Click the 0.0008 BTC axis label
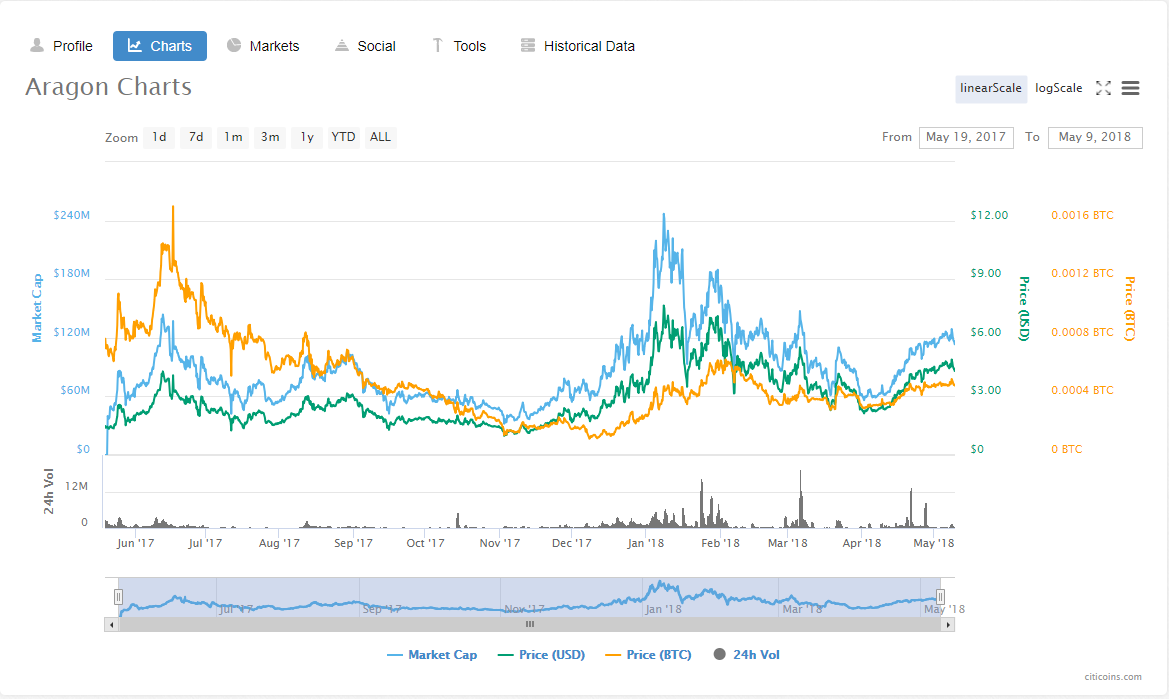The height and width of the screenshot is (699, 1169). click(x=1083, y=332)
